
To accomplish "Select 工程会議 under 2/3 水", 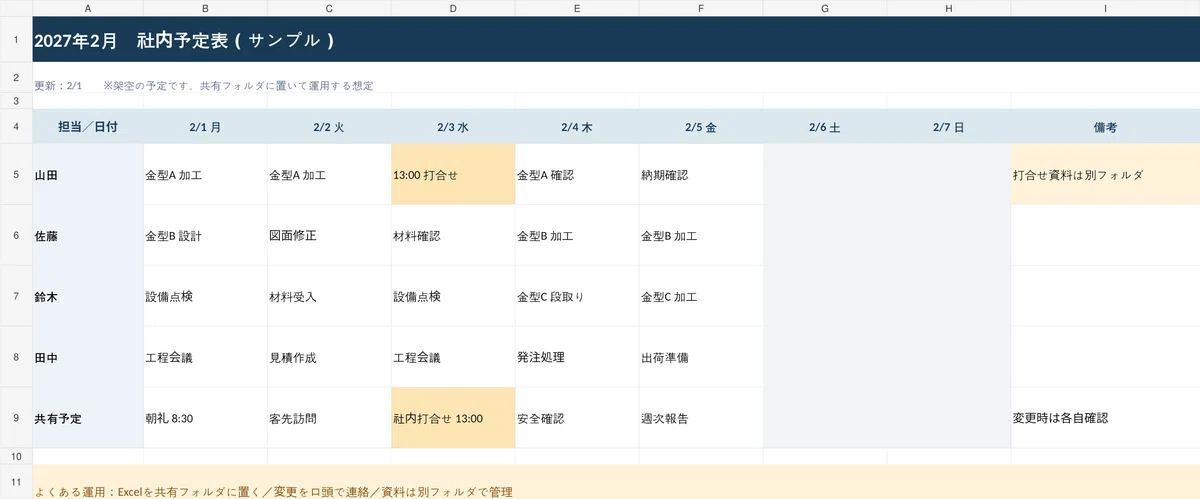I will pos(454,357).
